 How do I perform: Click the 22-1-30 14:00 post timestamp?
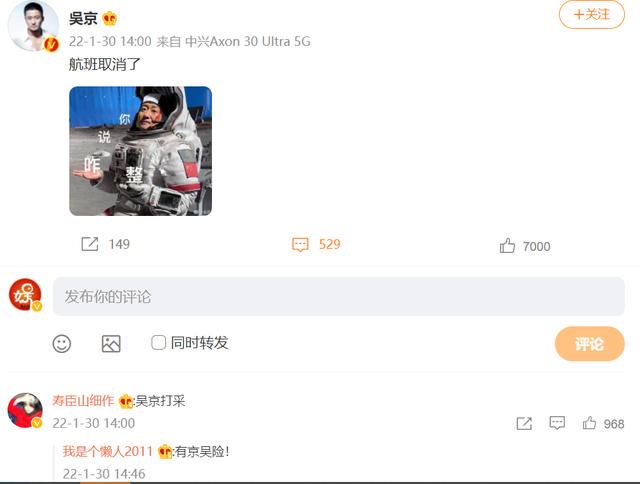pyautogui.click(x=110, y=41)
